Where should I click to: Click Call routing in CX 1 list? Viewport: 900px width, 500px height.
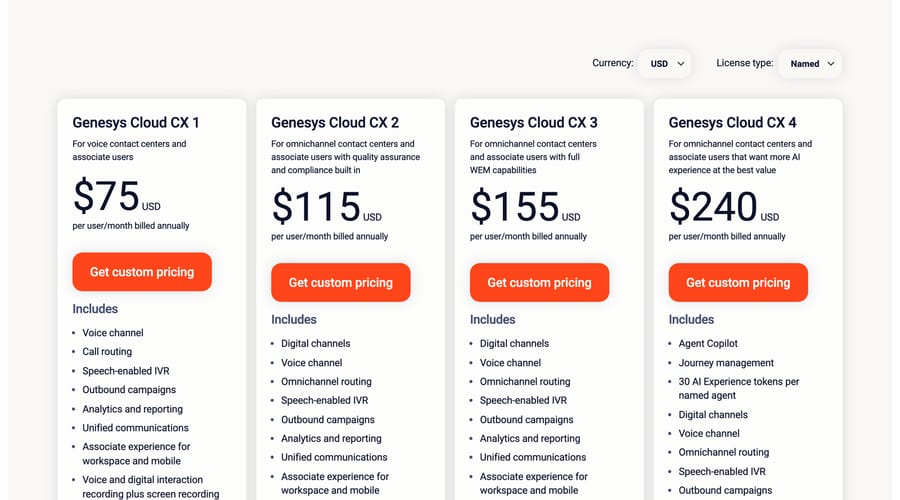click(107, 351)
